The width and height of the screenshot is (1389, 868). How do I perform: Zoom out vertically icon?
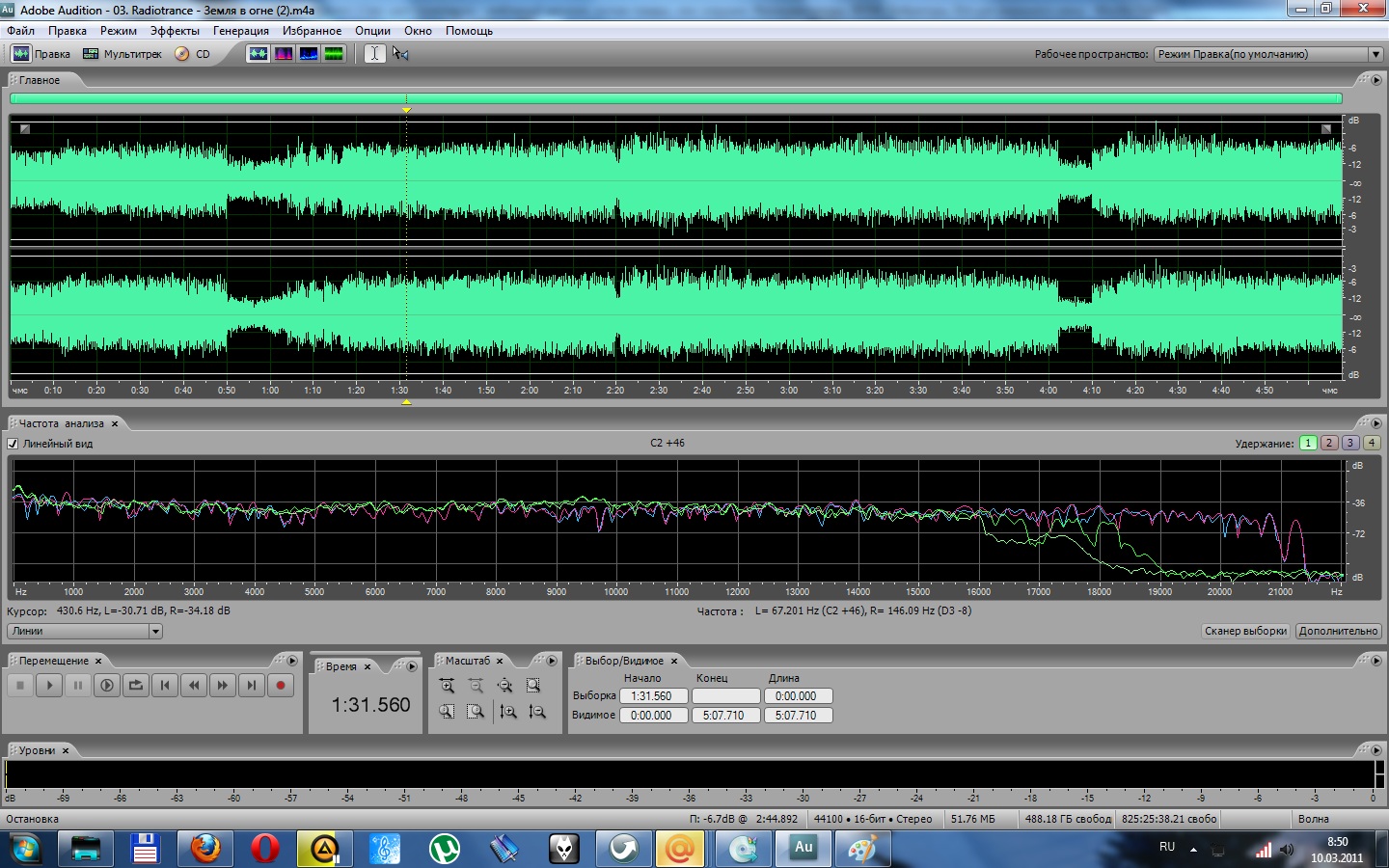537,712
